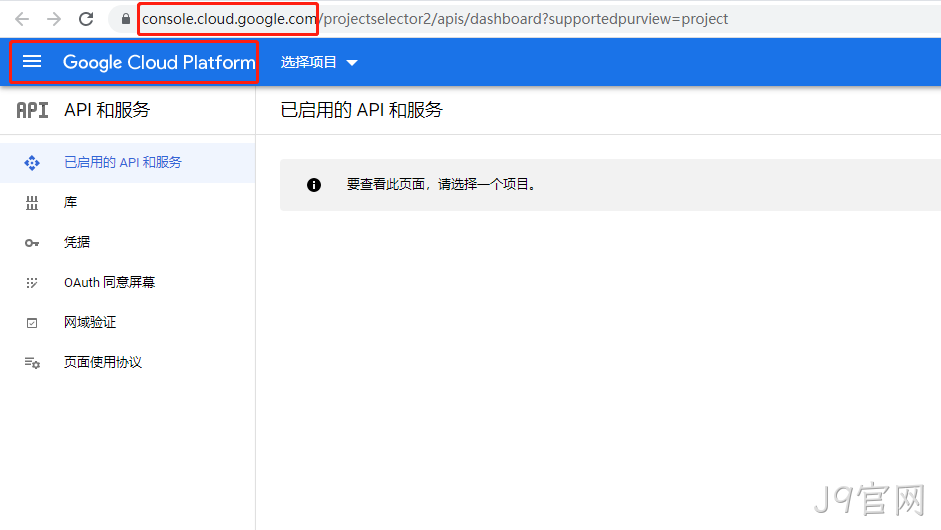The height and width of the screenshot is (530, 941).
Task: Click the 已启用的 API 和服务 page heading
Action: (x=361, y=110)
